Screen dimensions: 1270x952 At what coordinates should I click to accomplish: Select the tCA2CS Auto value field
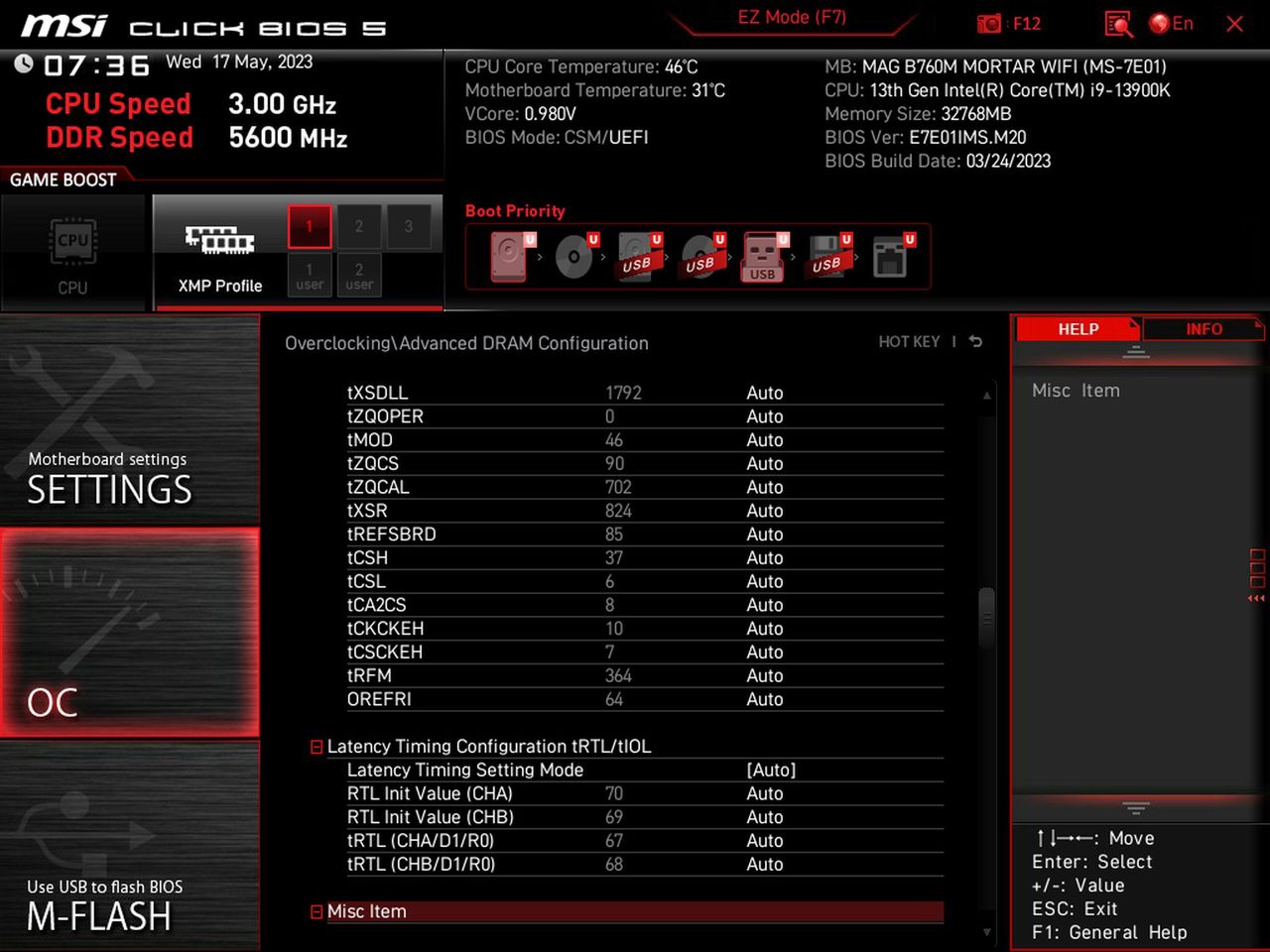[765, 605]
